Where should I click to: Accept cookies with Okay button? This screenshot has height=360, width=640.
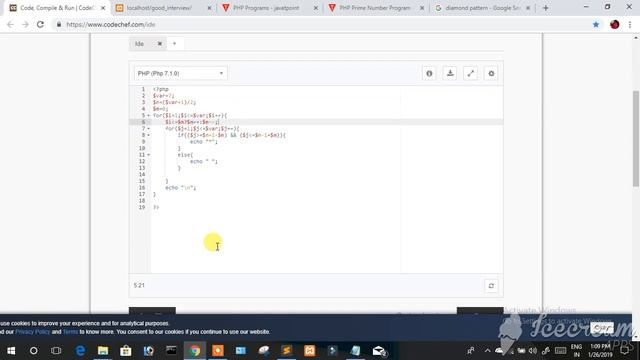click(x=602, y=328)
